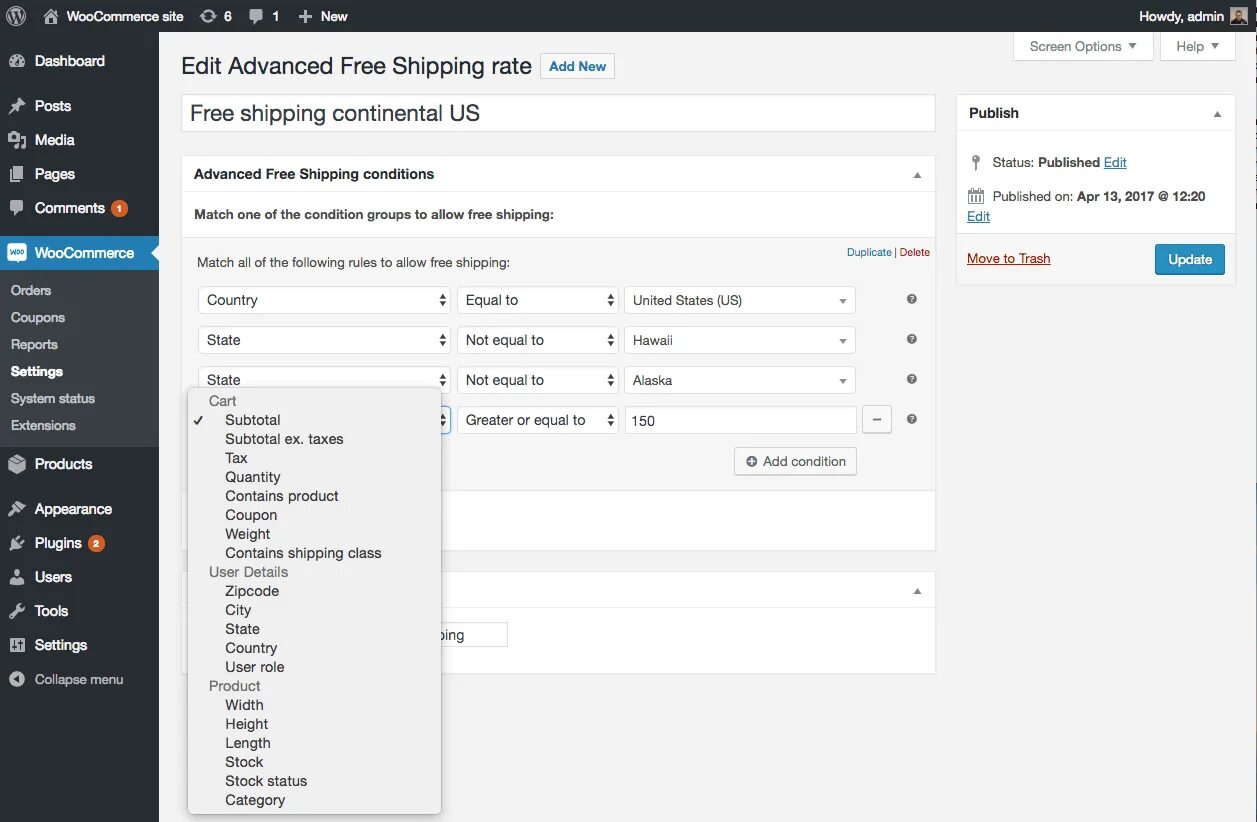Click the Add condition button
Image resolution: width=1257 pixels, height=822 pixels.
point(795,461)
